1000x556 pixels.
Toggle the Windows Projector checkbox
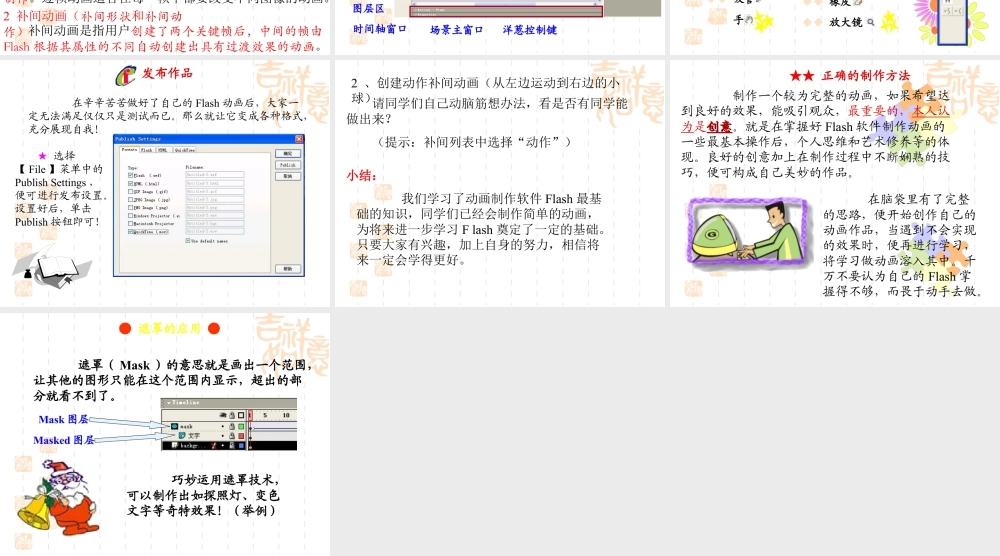(131, 216)
